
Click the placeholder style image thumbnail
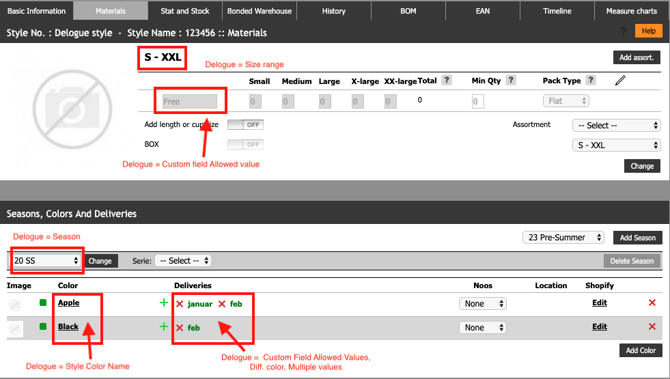(x=73, y=109)
